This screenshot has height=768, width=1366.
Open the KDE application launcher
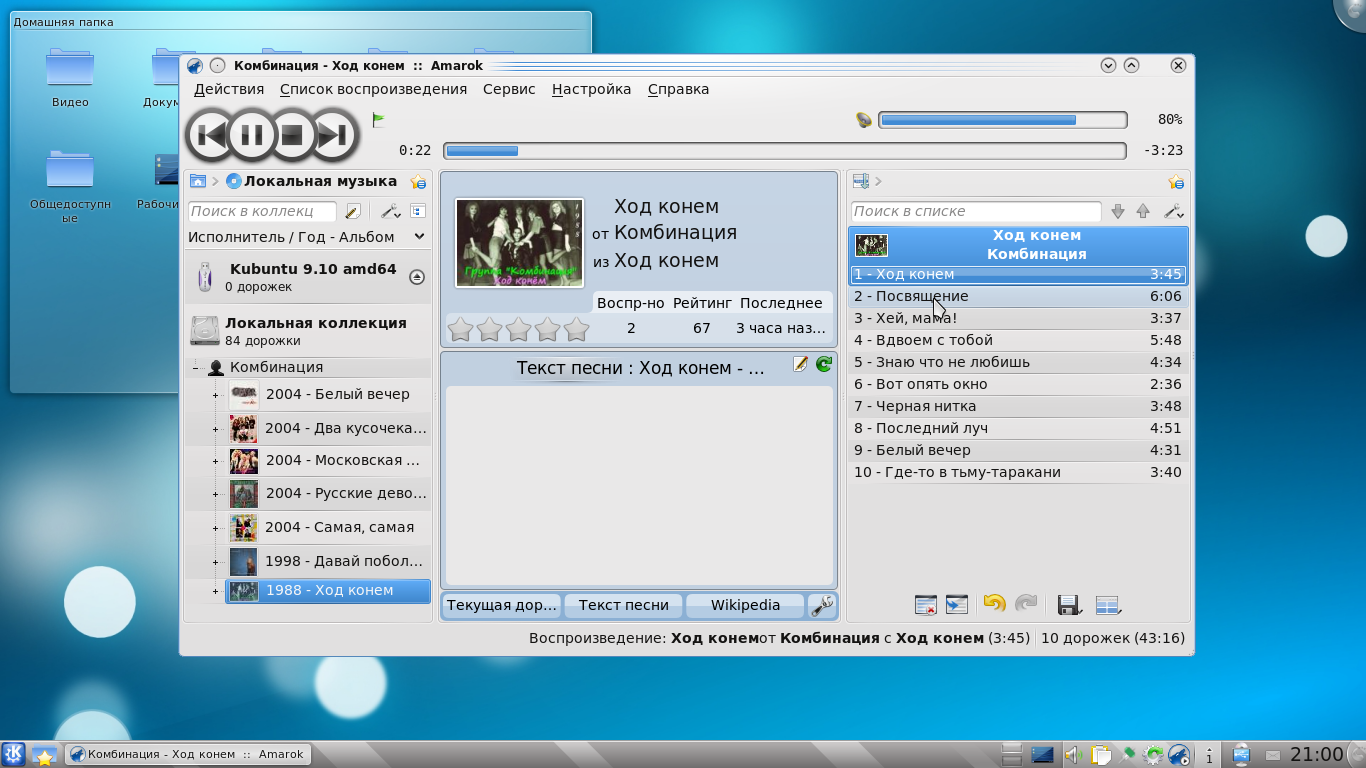click(14, 754)
